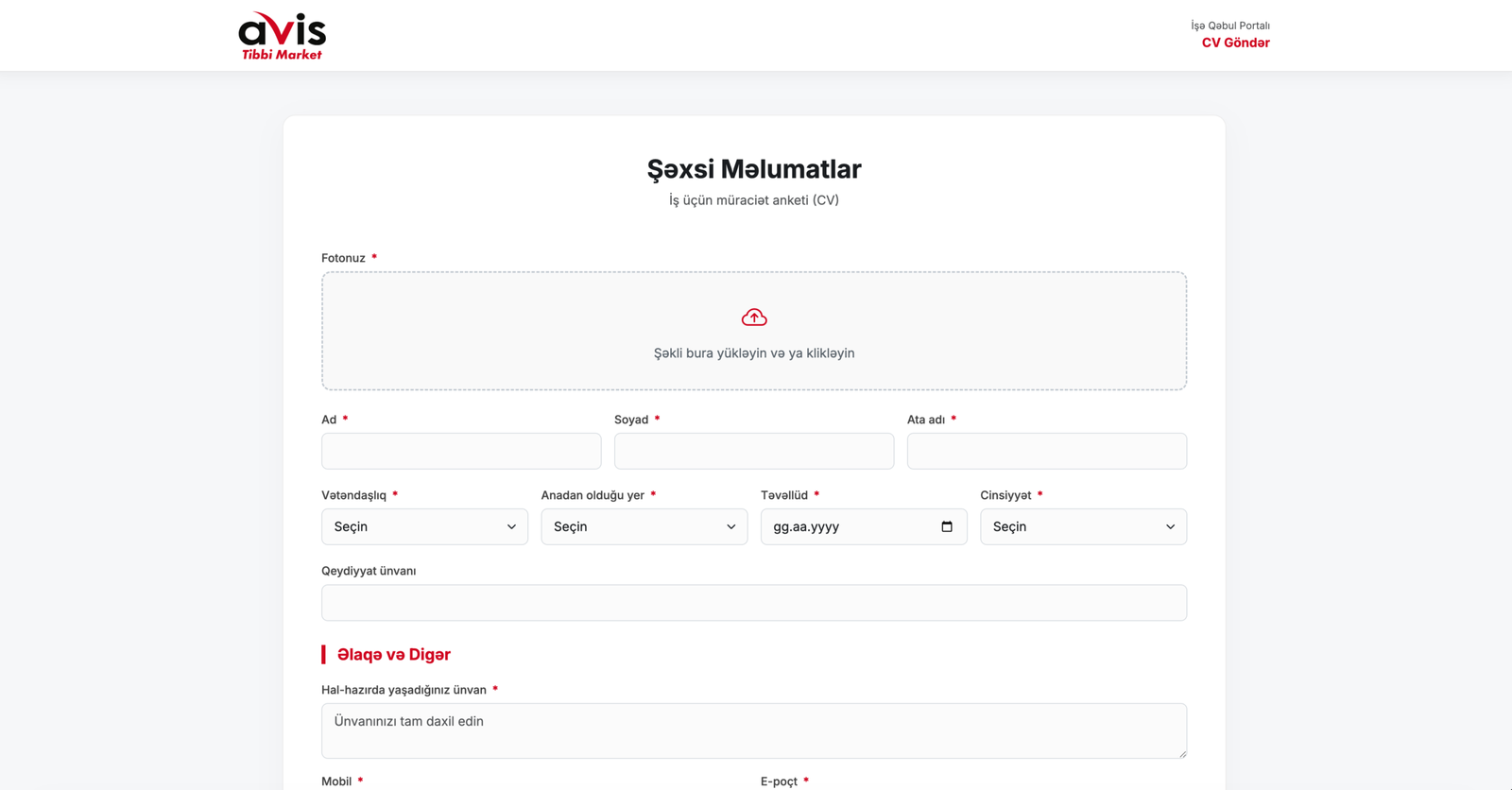Image resolution: width=1512 pixels, height=790 pixels.
Task: Click the Avis Tibbi Market logo
Action: coord(282,36)
